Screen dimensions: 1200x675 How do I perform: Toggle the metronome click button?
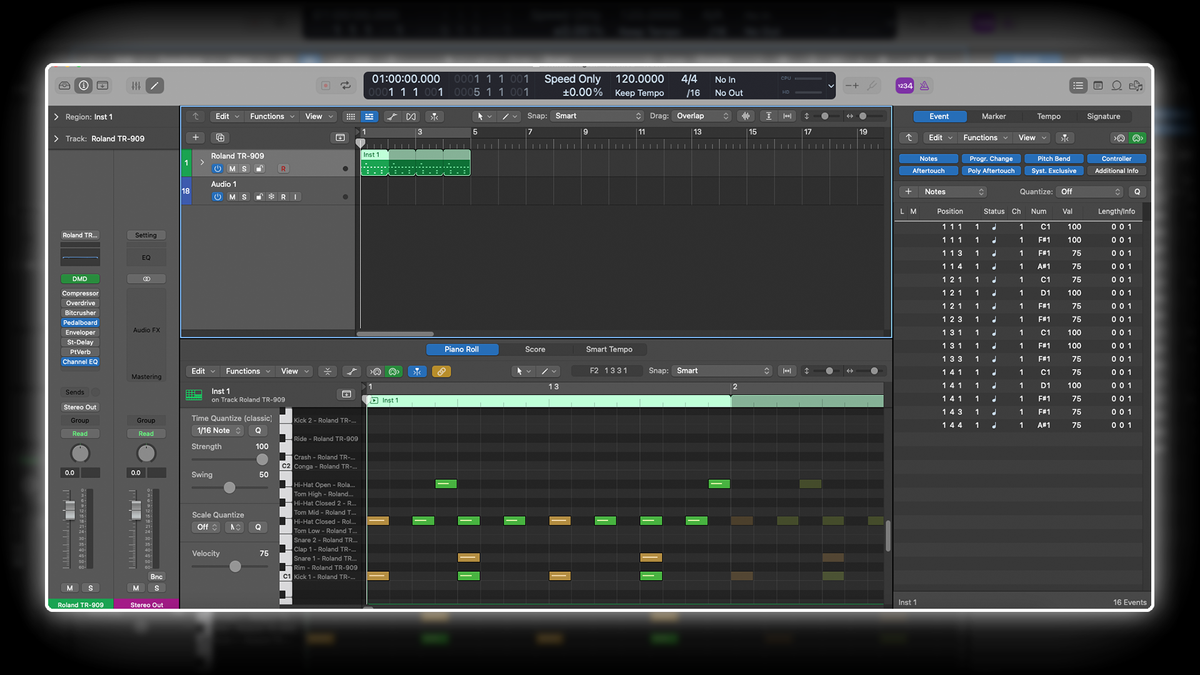pos(924,86)
